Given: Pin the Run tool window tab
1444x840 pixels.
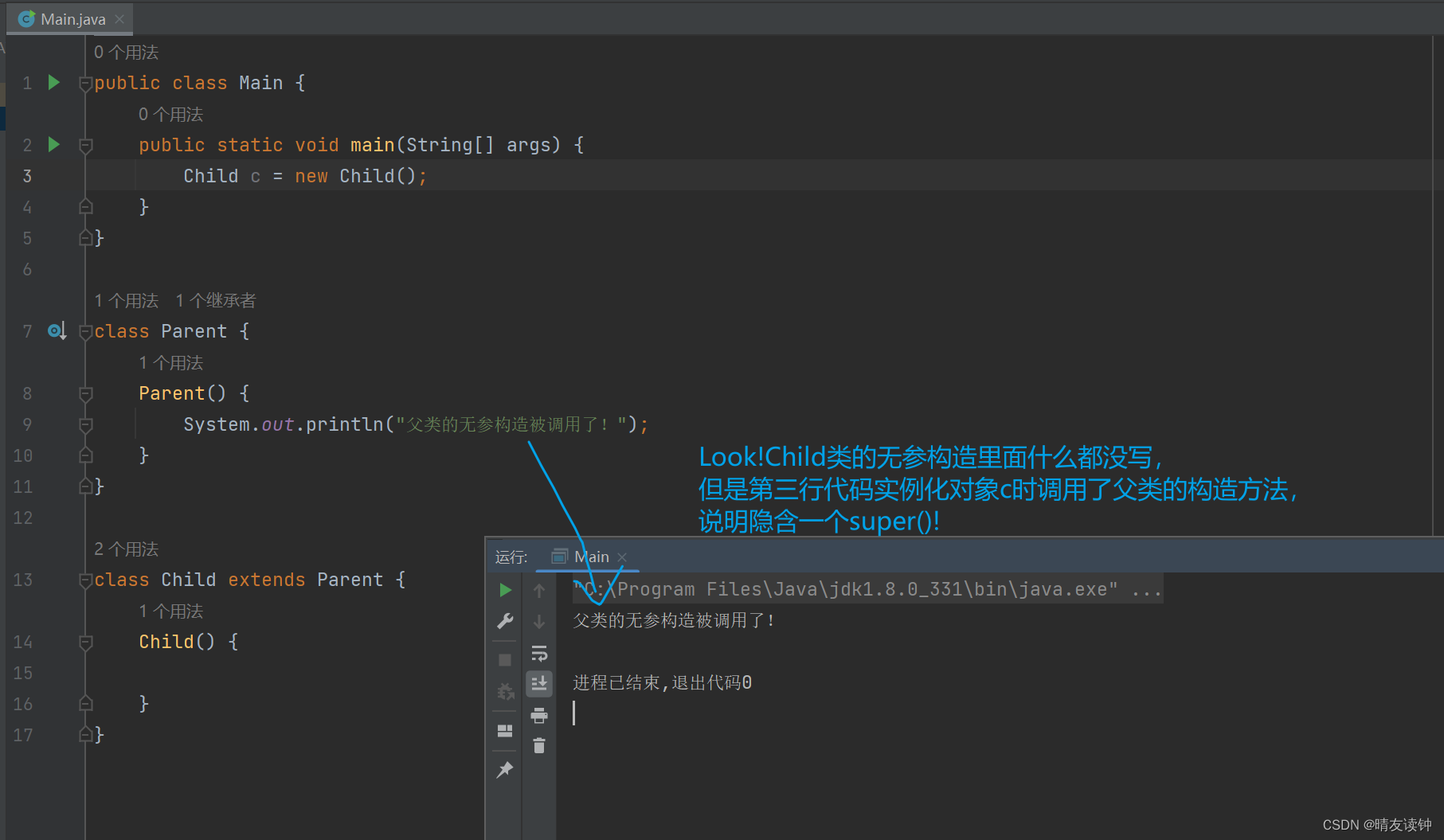Looking at the screenshot, I should (x=504, y=769).
